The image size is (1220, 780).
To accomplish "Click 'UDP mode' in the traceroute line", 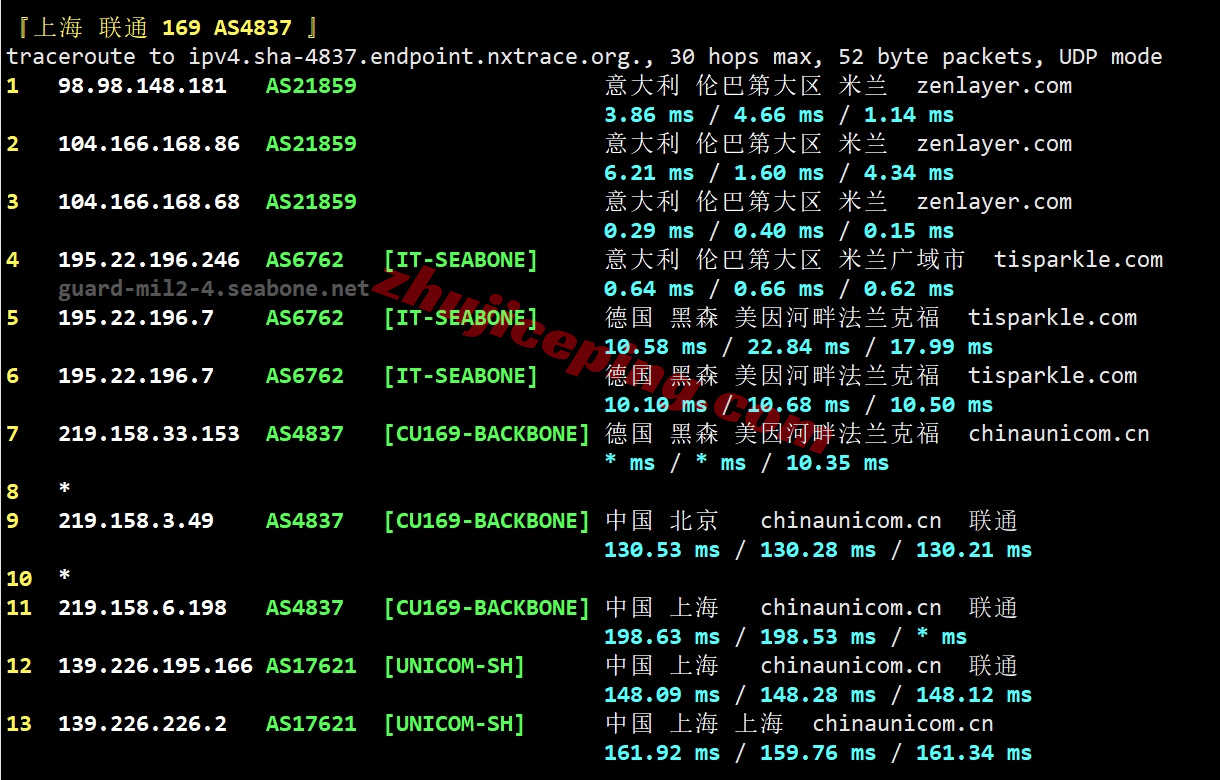I will point(1111,57).
